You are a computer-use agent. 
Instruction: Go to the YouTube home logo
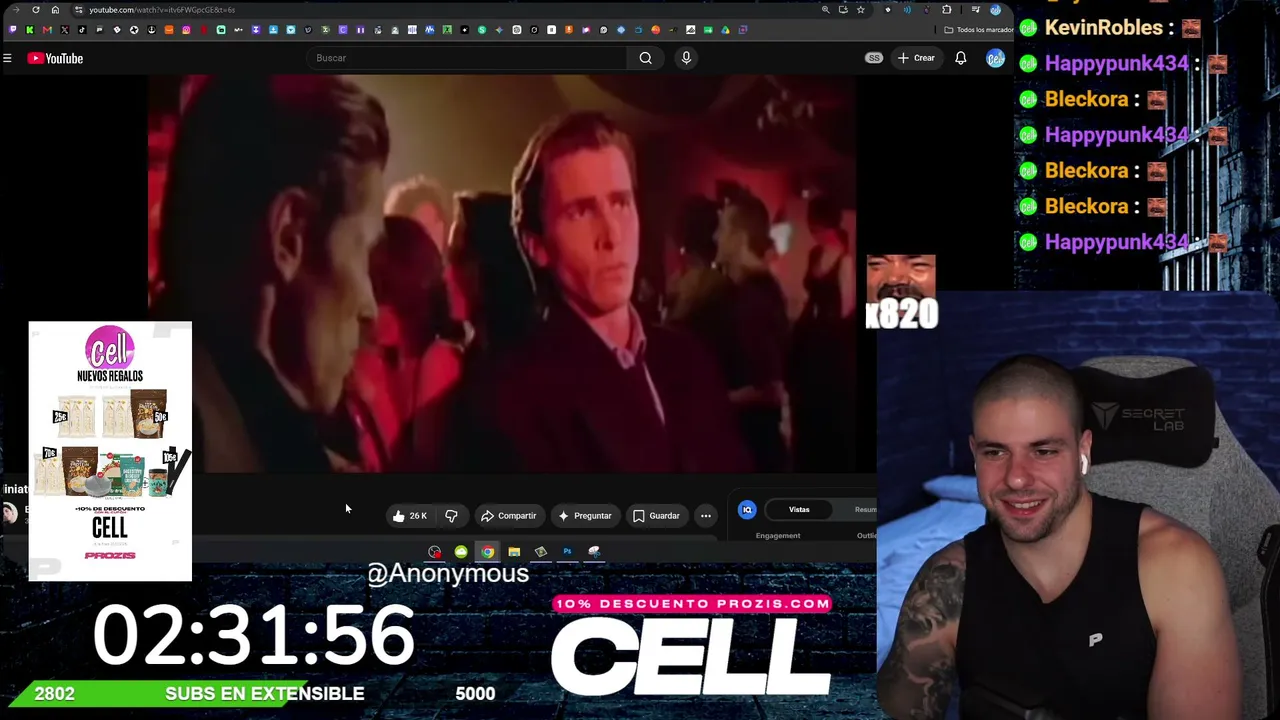pos(55,58)
